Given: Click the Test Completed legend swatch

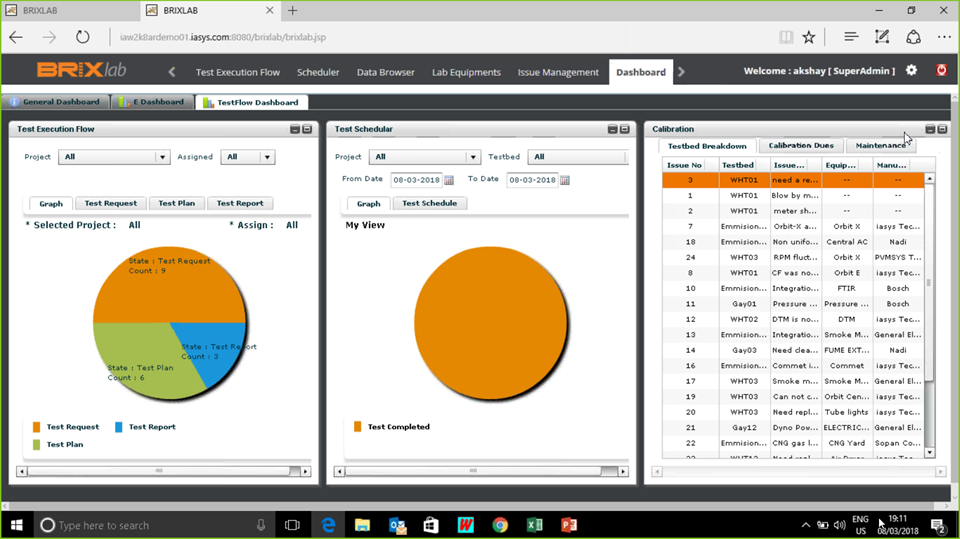Looking at the screenshot, I should [x=358, y=426].
